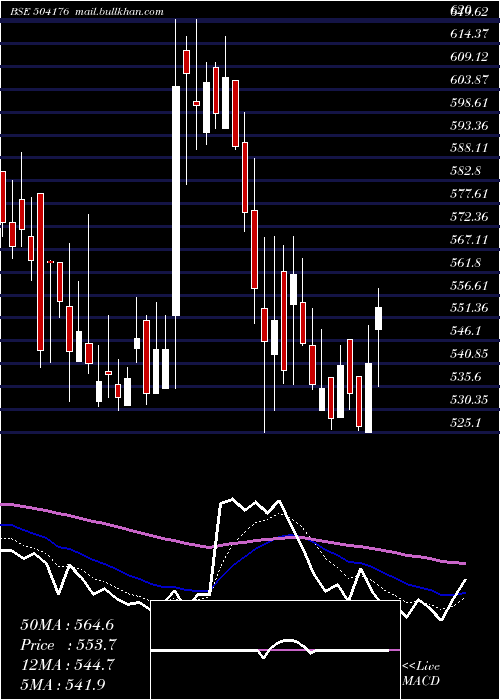Click the 551.36 price axis label
This screenshot has width=500, height=700.
469,308
